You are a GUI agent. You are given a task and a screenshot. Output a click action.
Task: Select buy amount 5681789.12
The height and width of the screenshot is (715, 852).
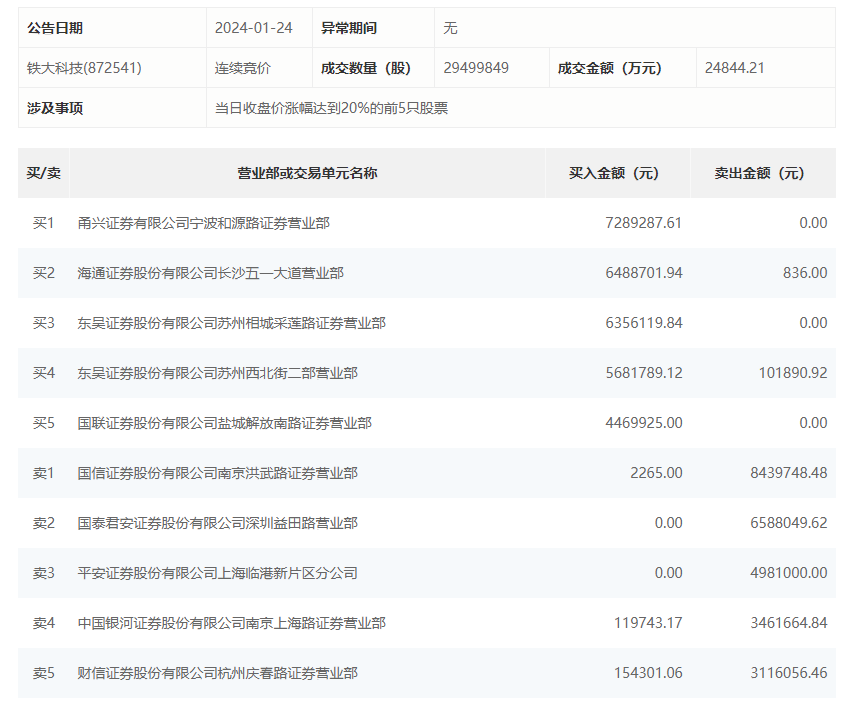644,373
